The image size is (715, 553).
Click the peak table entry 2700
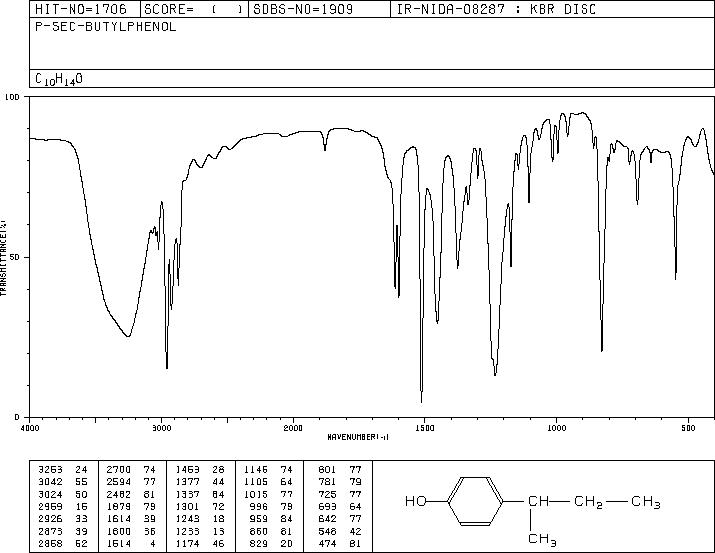click(x=119, y=470)
